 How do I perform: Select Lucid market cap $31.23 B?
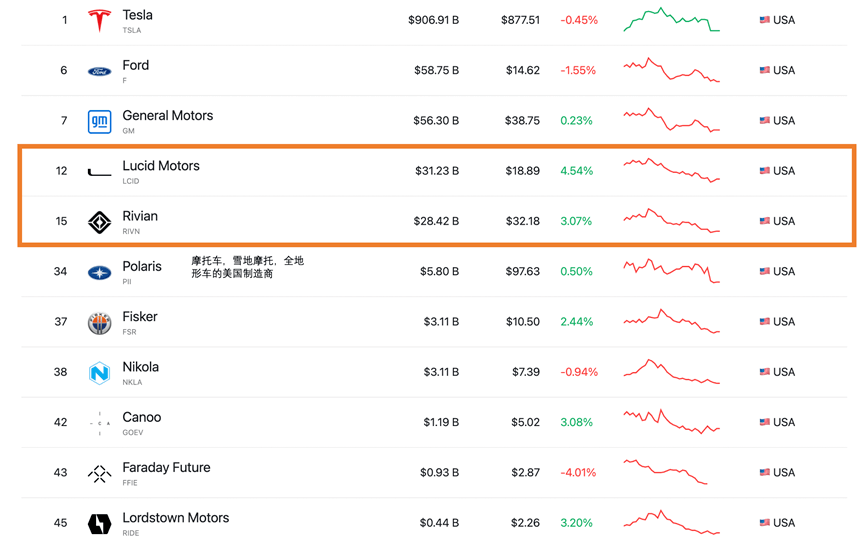[x=437, y=171]
